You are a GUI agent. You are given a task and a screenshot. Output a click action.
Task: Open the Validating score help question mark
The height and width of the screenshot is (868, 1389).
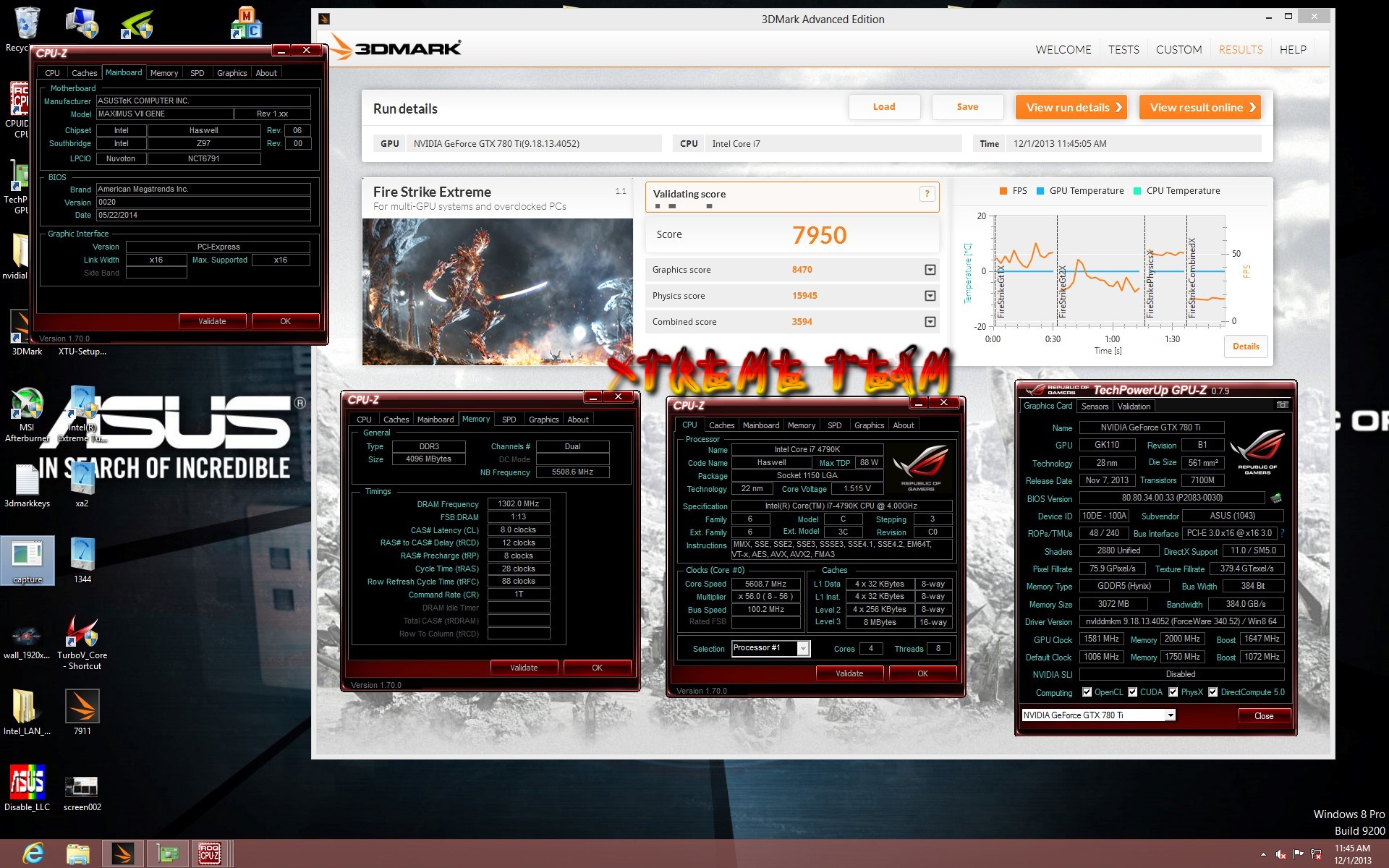coord(927,194)
